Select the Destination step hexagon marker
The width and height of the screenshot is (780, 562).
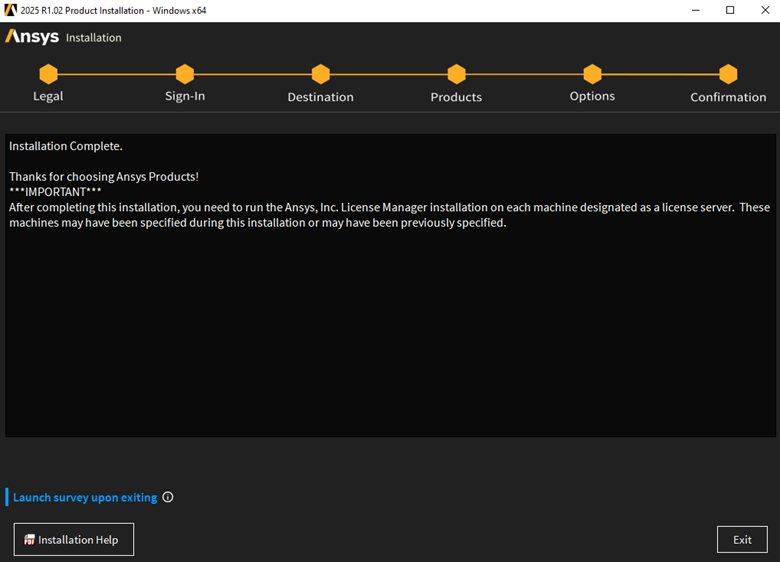320,74
